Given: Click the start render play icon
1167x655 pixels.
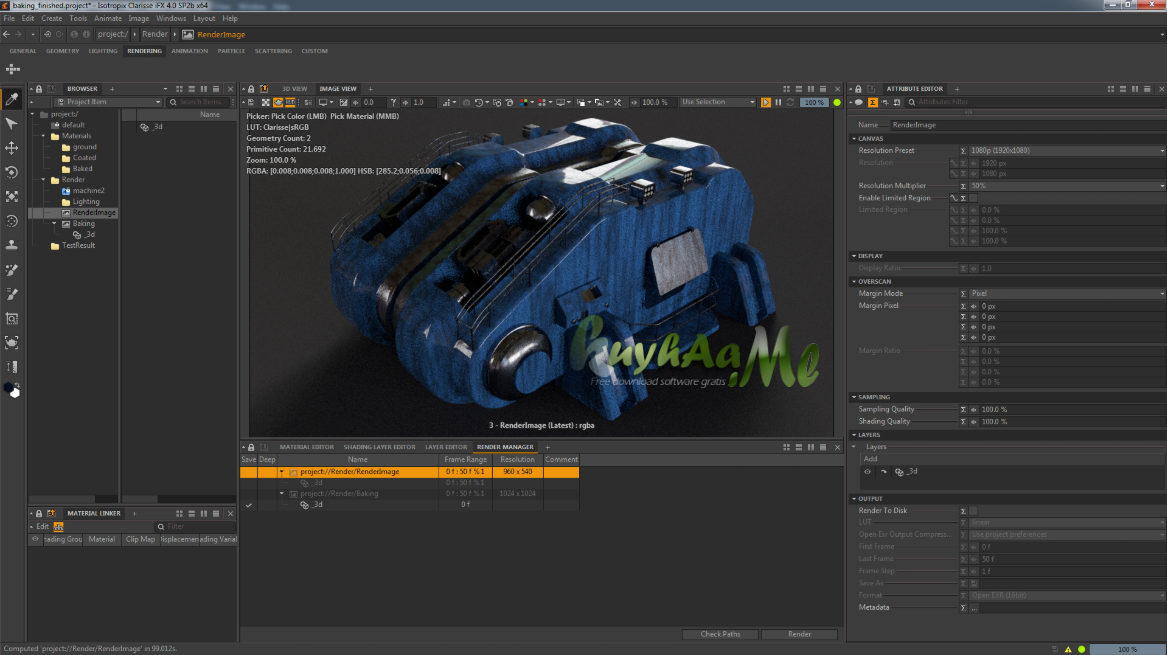Looking at the screenshot, I should 766,102.
